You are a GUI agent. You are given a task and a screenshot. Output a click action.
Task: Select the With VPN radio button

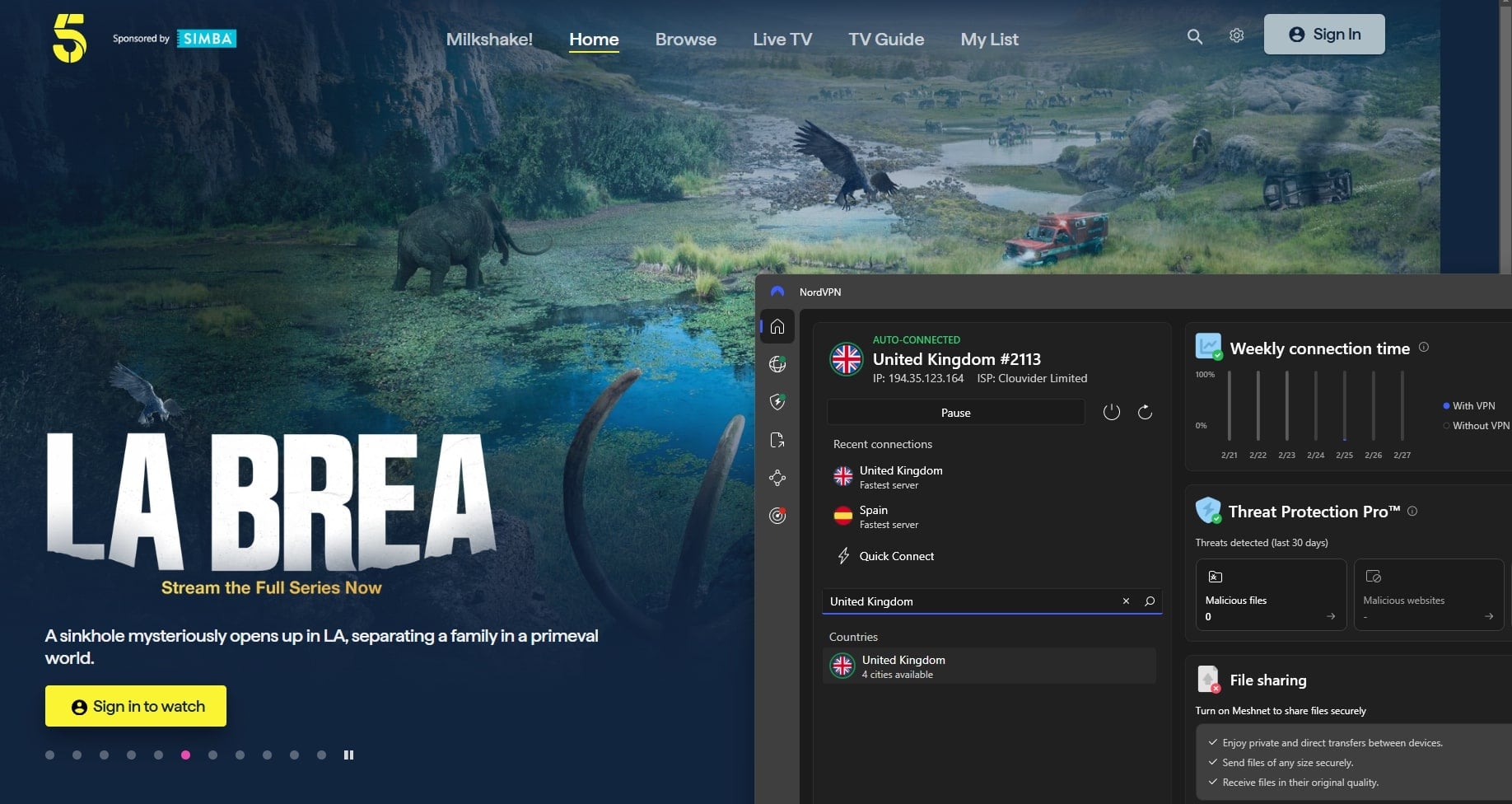(x=1446, y=405)
